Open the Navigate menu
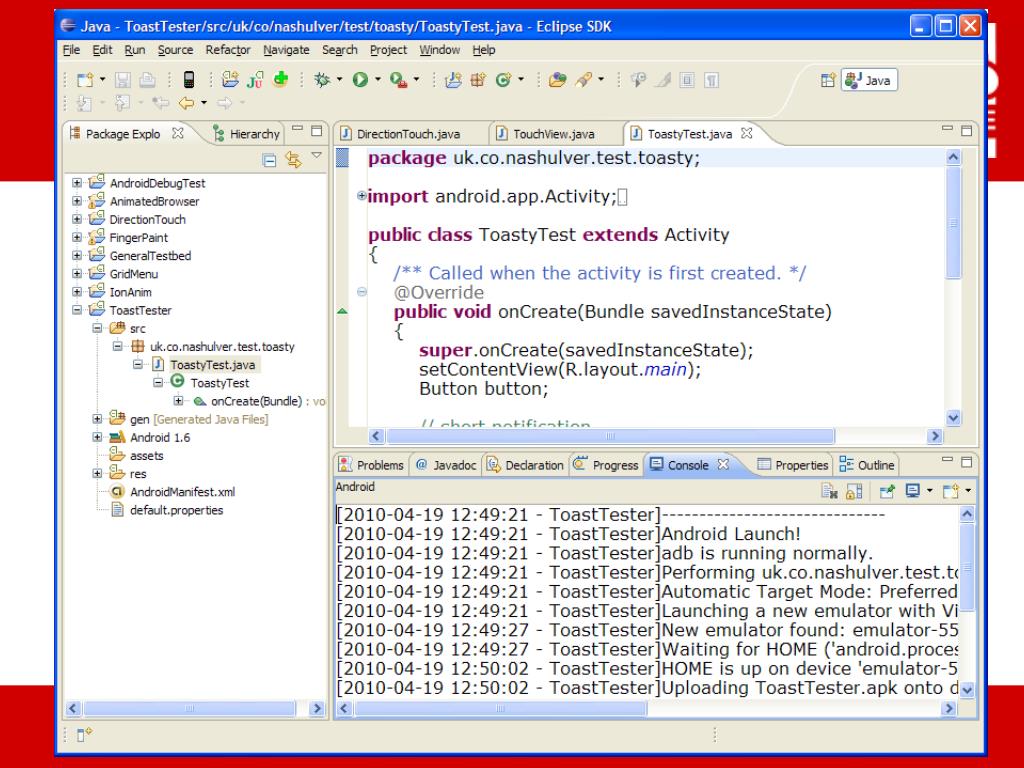 (x=286, y=50)
